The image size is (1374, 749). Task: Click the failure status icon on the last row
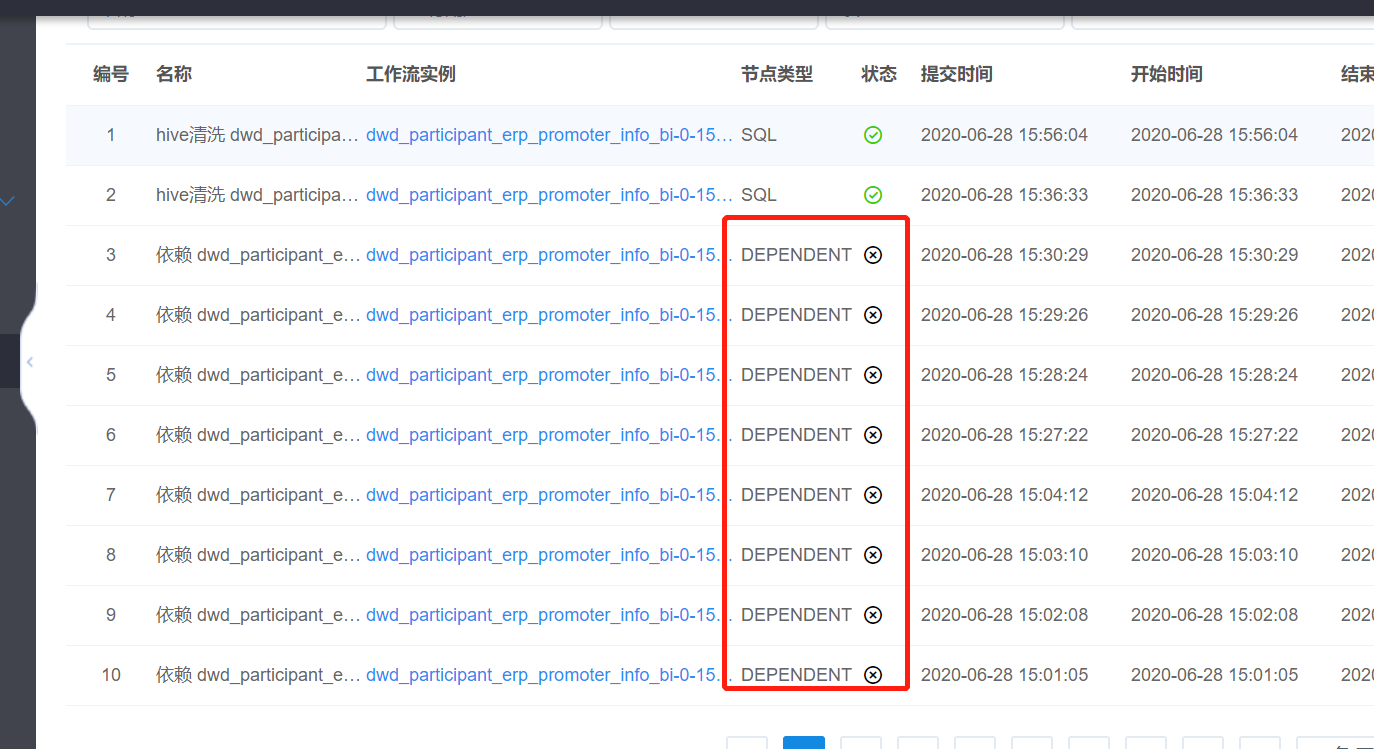[873, 675]
